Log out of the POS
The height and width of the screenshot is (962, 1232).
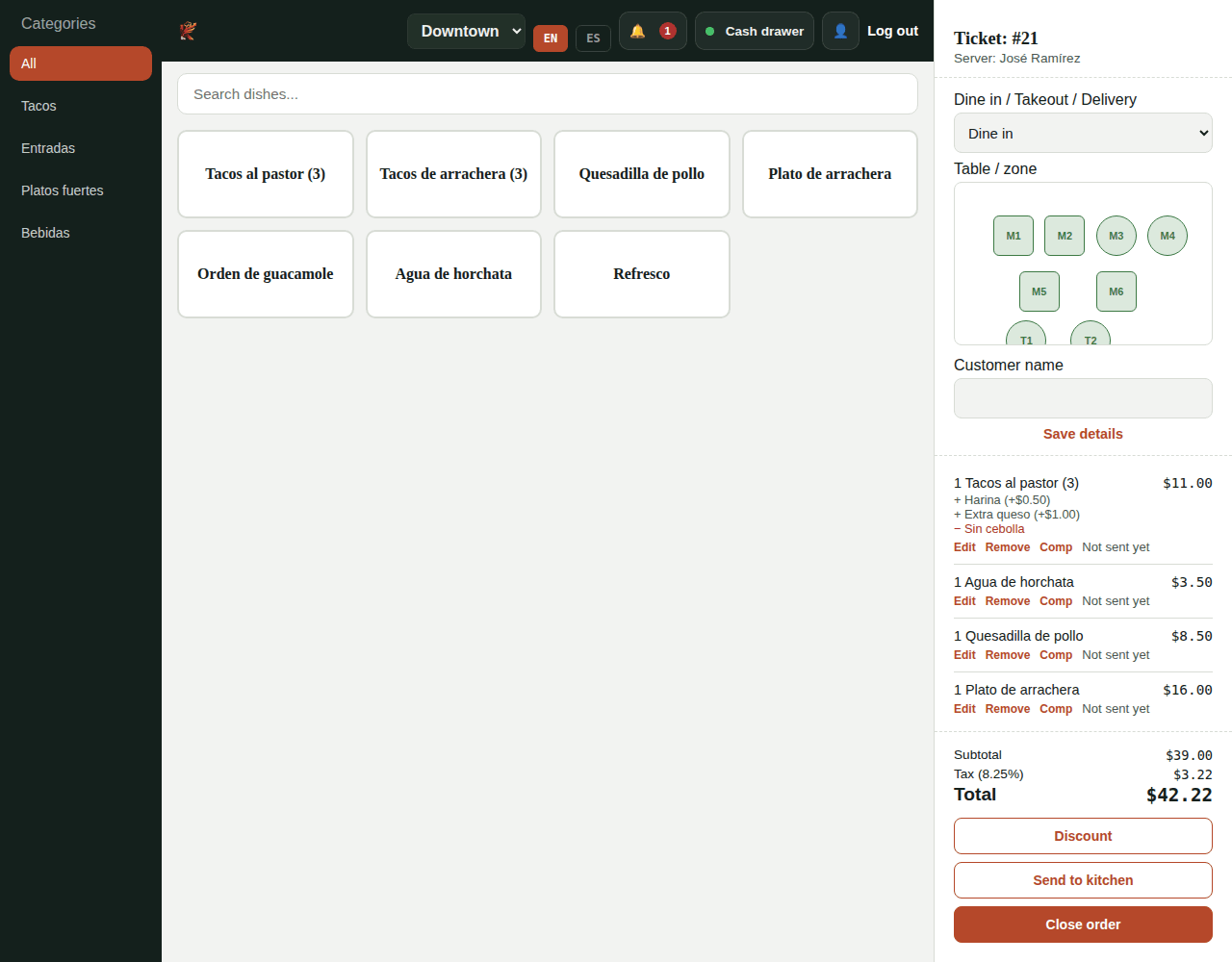tap(893, 31)
